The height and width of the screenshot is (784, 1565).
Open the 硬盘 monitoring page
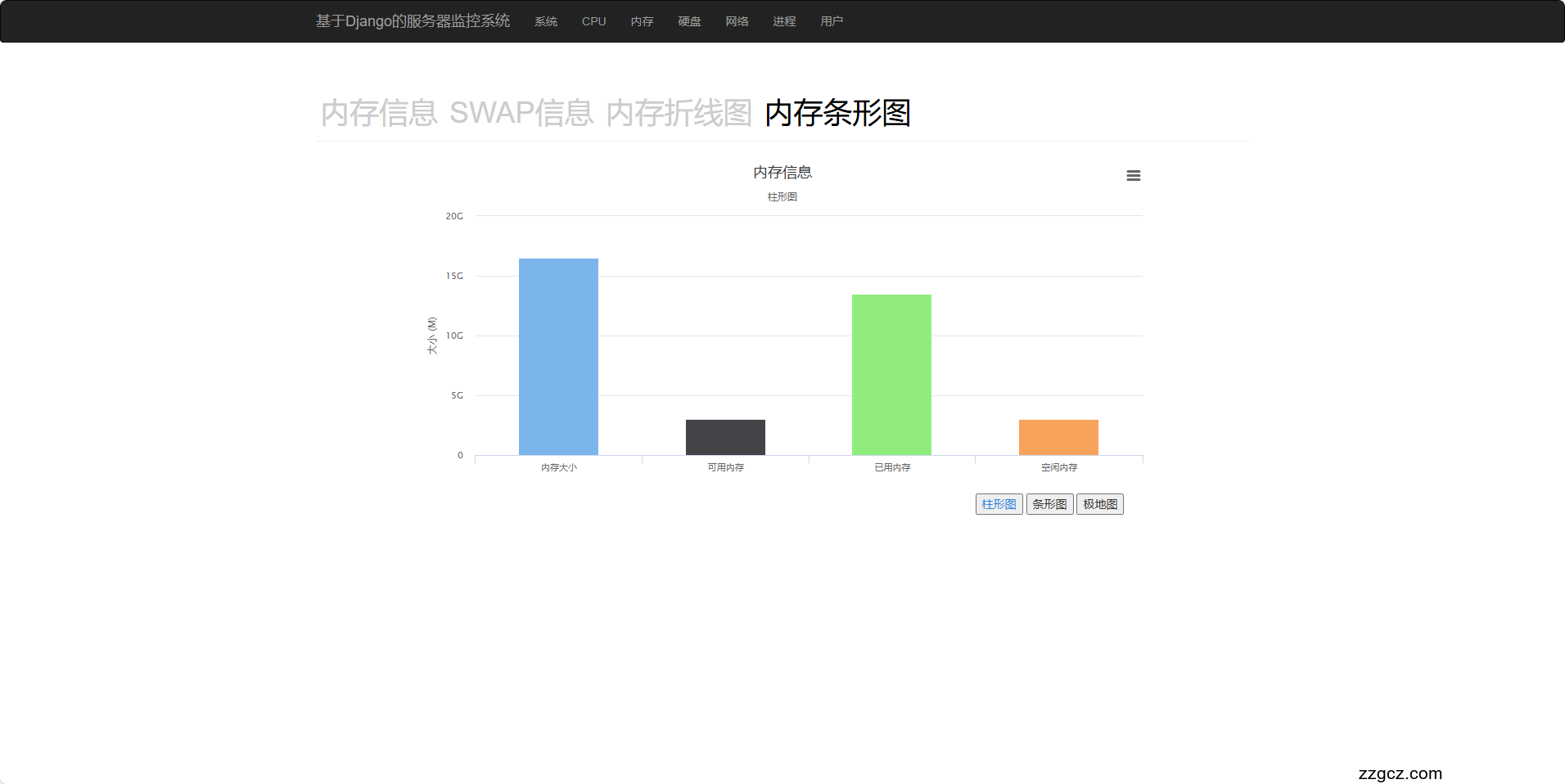pos(688,21)
